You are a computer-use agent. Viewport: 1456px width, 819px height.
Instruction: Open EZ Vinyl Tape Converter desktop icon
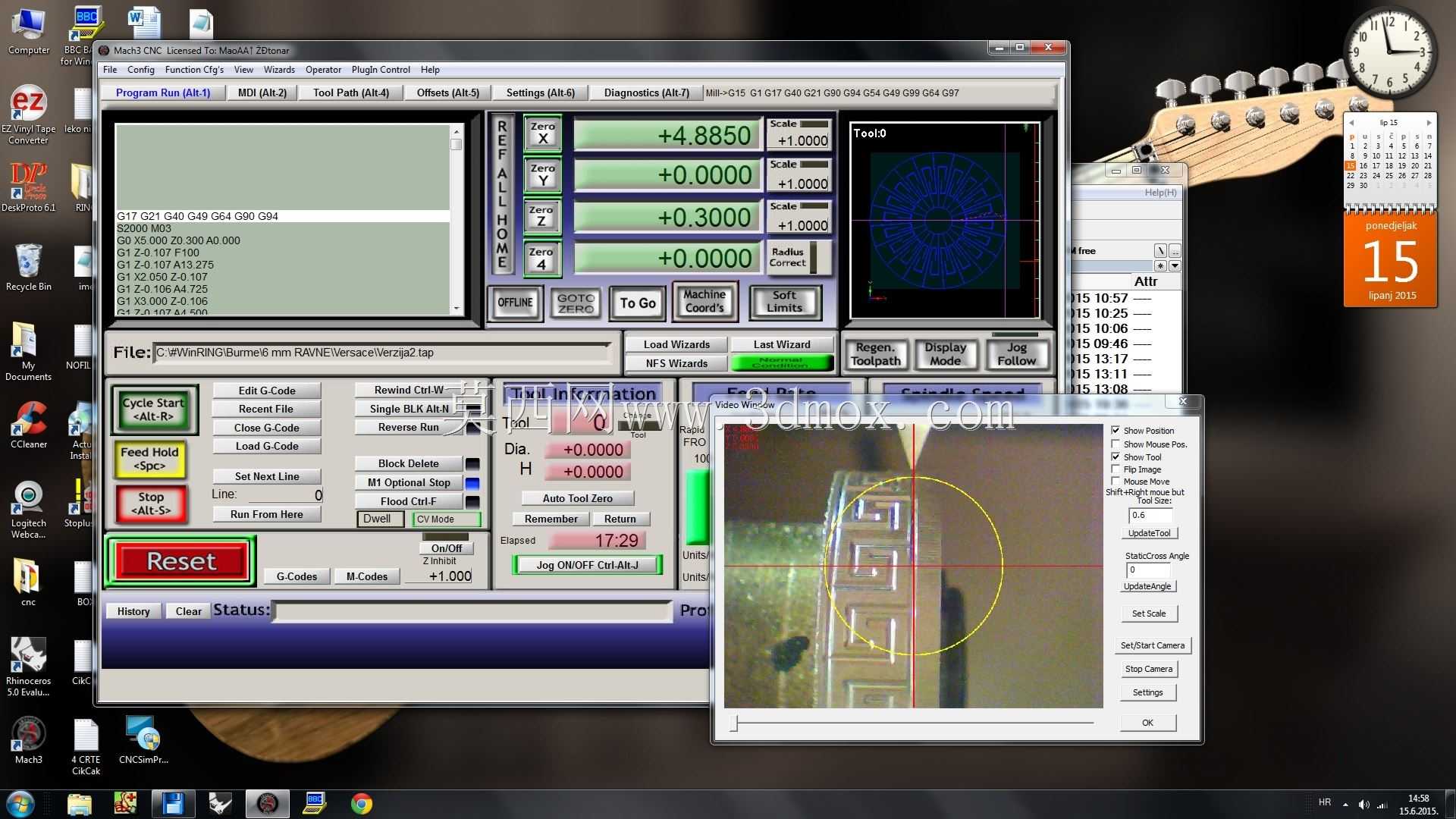pyautogui.click(x=29, y=115)
